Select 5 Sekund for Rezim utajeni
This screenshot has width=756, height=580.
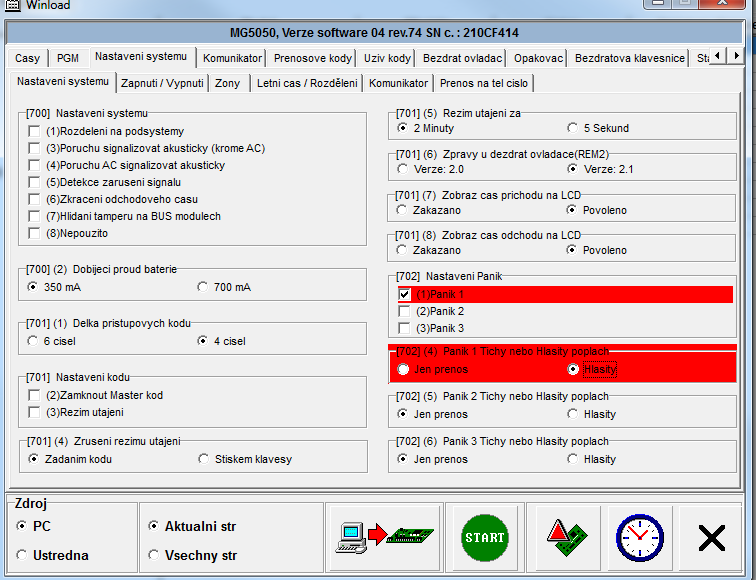tap(573, 128)
